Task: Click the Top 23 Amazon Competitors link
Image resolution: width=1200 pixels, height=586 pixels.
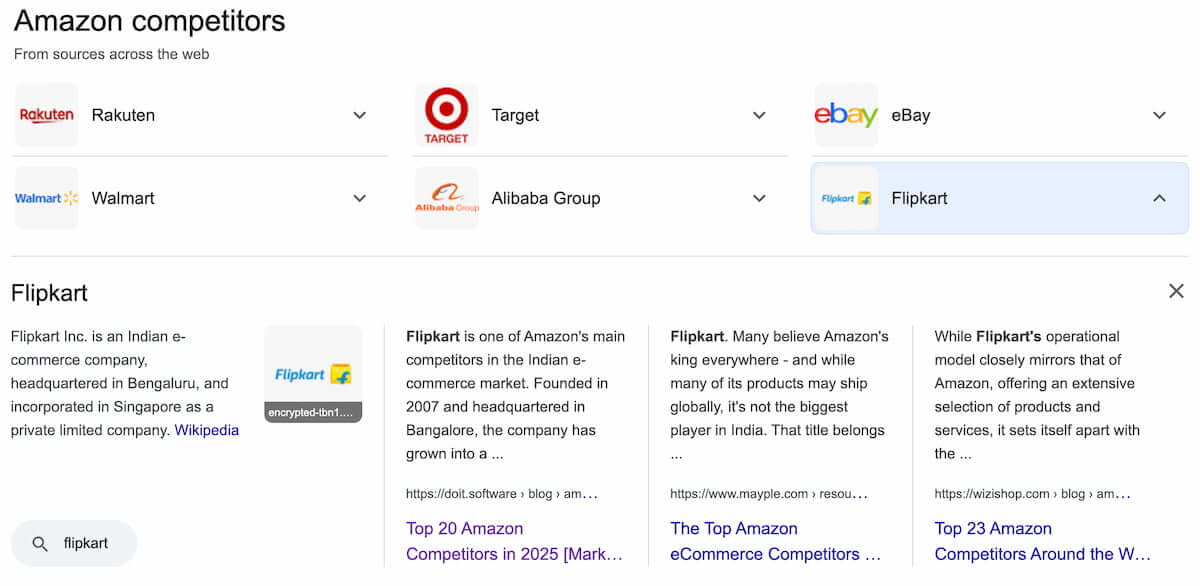Action: 1041,540
